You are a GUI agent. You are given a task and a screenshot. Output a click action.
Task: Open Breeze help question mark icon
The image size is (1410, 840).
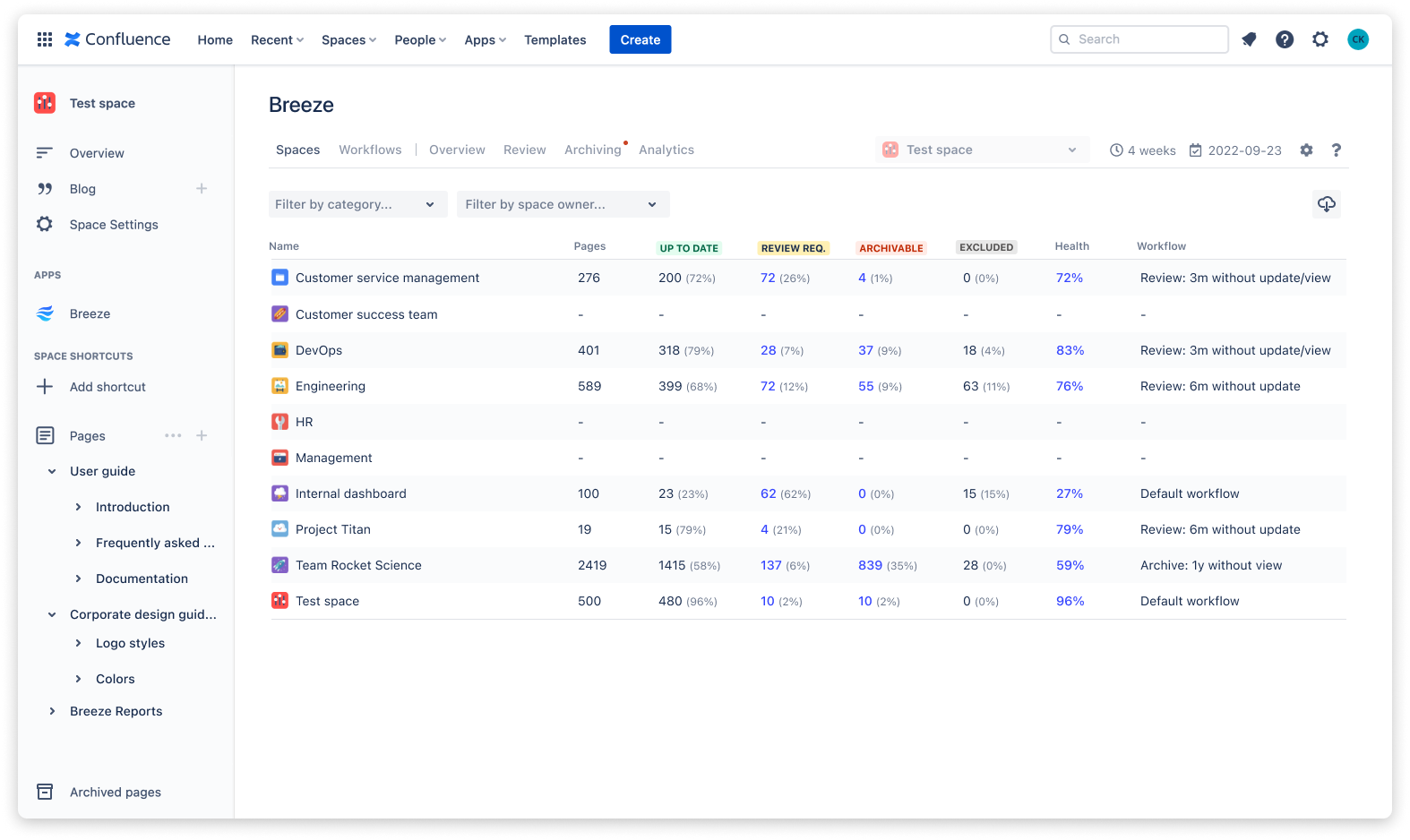[1336, 150]
